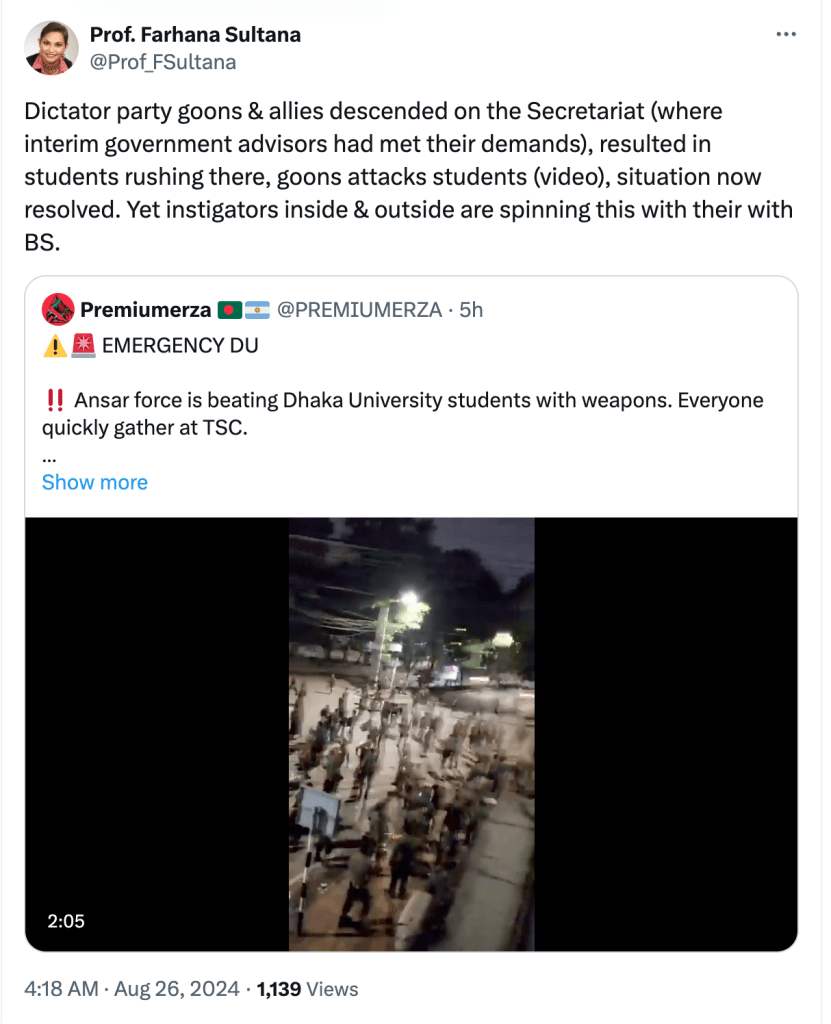Viewport: 831px width, 1024px height.
Task: Click the Argentina flag emoji
Action: [257, 310]
